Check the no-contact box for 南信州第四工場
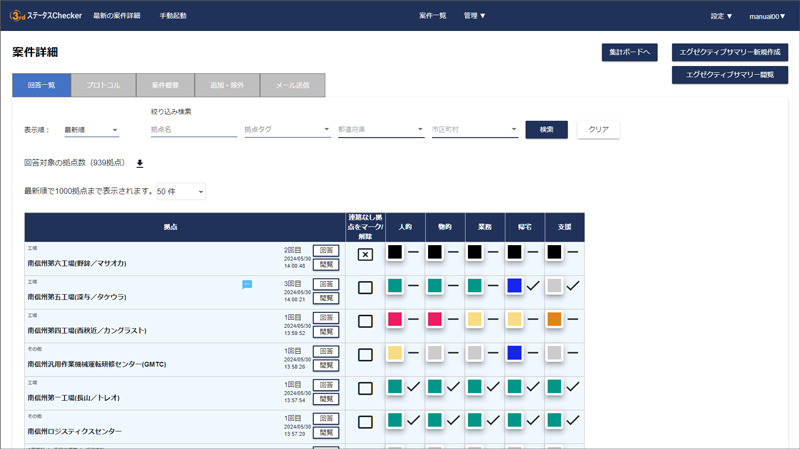800x449 pixels. [x=365, y=321]
